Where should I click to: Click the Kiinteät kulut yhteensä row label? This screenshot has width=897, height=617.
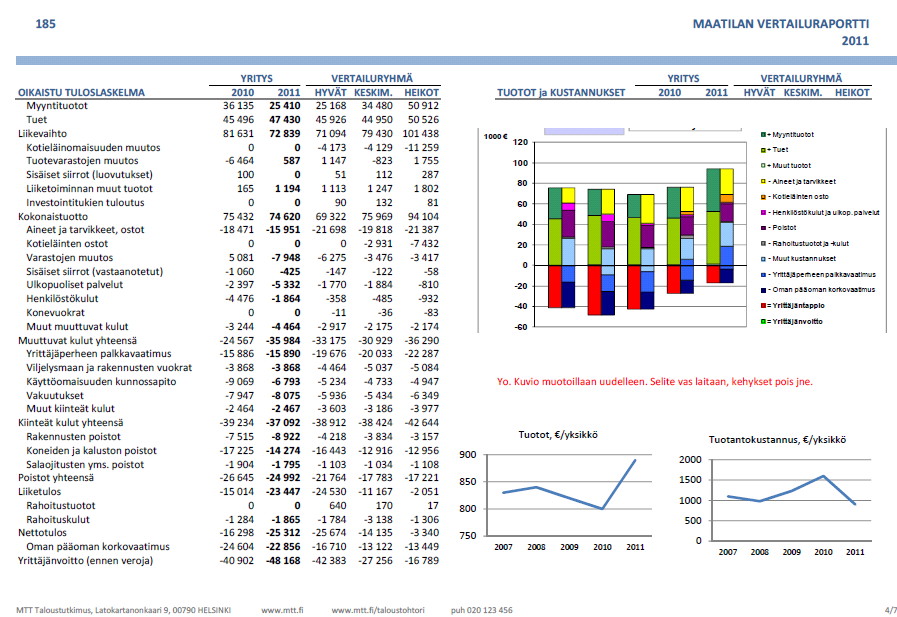70,423
